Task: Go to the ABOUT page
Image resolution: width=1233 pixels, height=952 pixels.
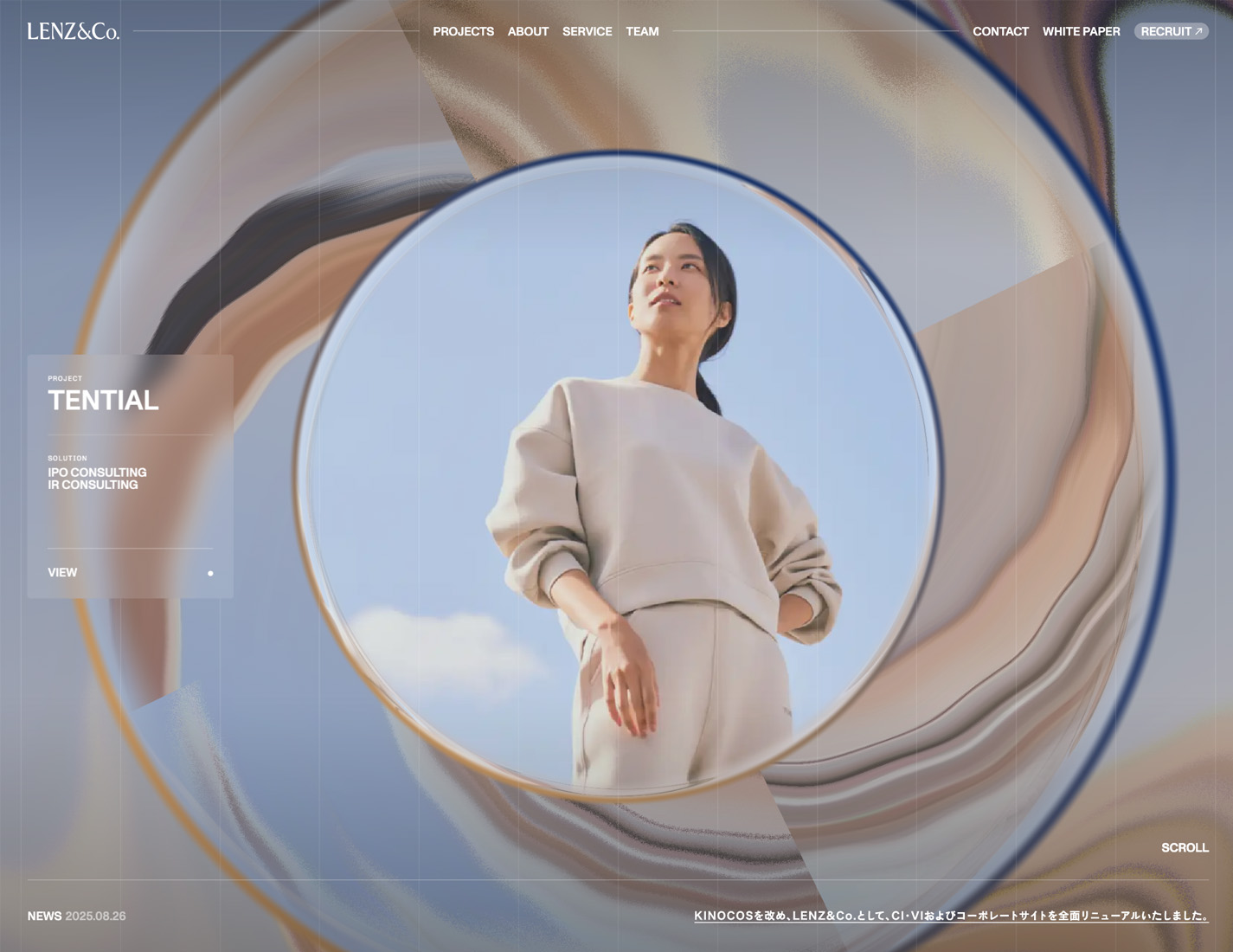Action: pos(528,31)
